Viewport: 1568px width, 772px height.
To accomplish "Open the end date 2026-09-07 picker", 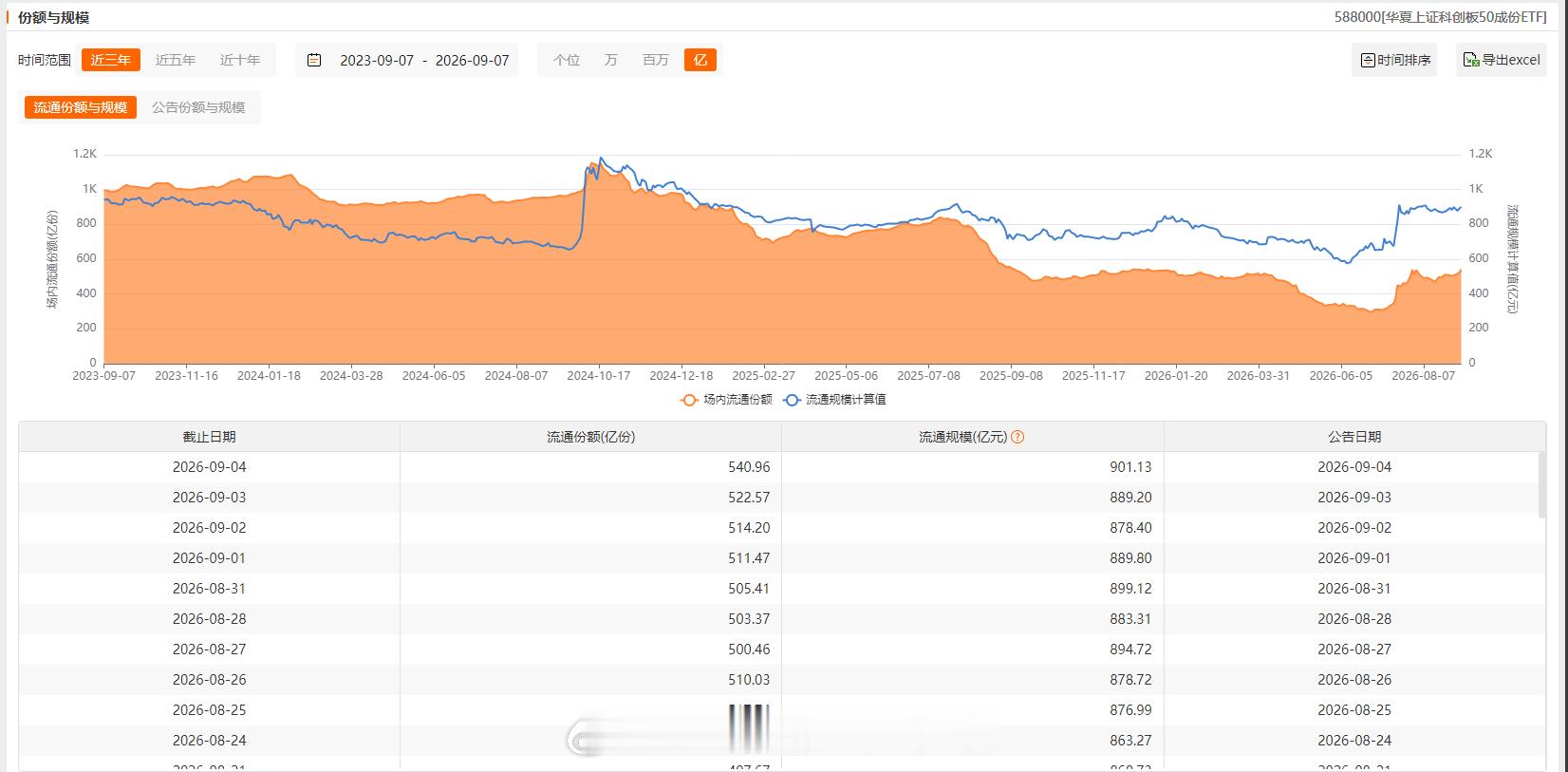I will point(473,60).
